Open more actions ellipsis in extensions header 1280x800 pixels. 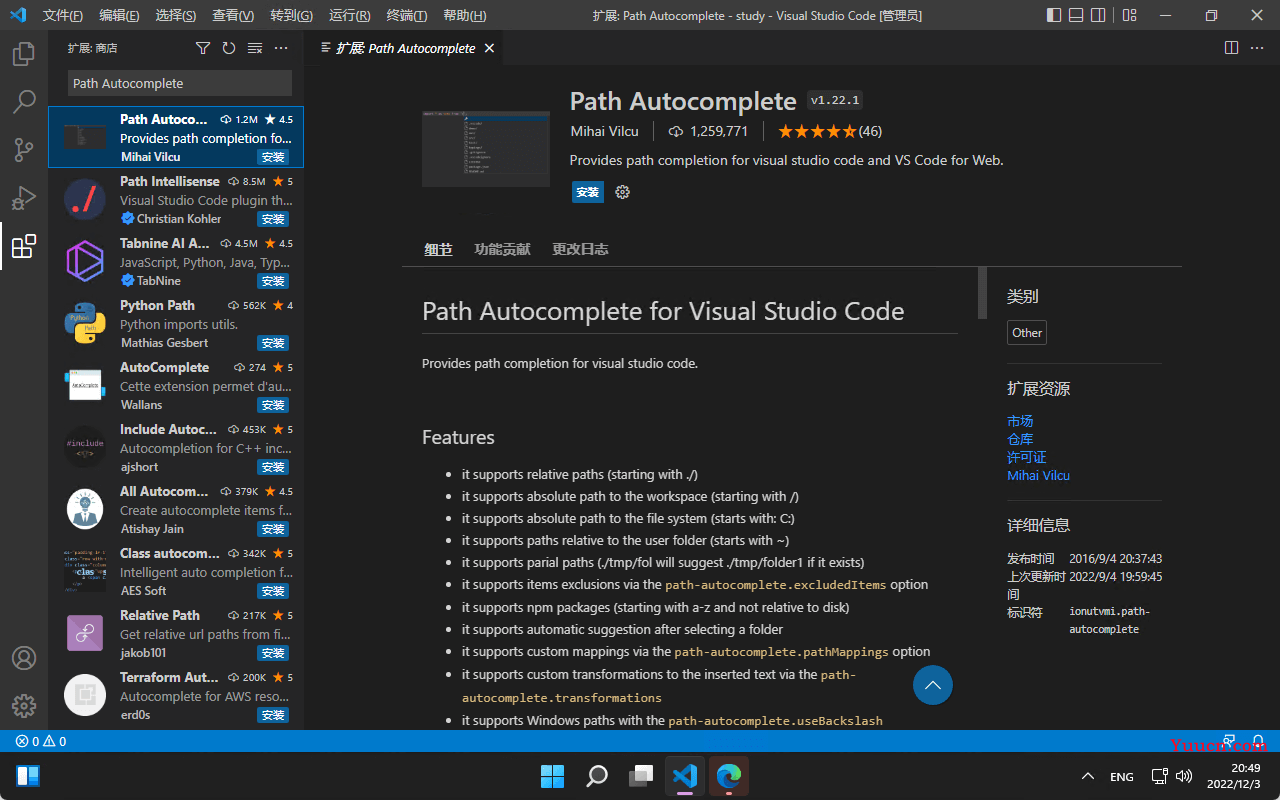point(281,48)
